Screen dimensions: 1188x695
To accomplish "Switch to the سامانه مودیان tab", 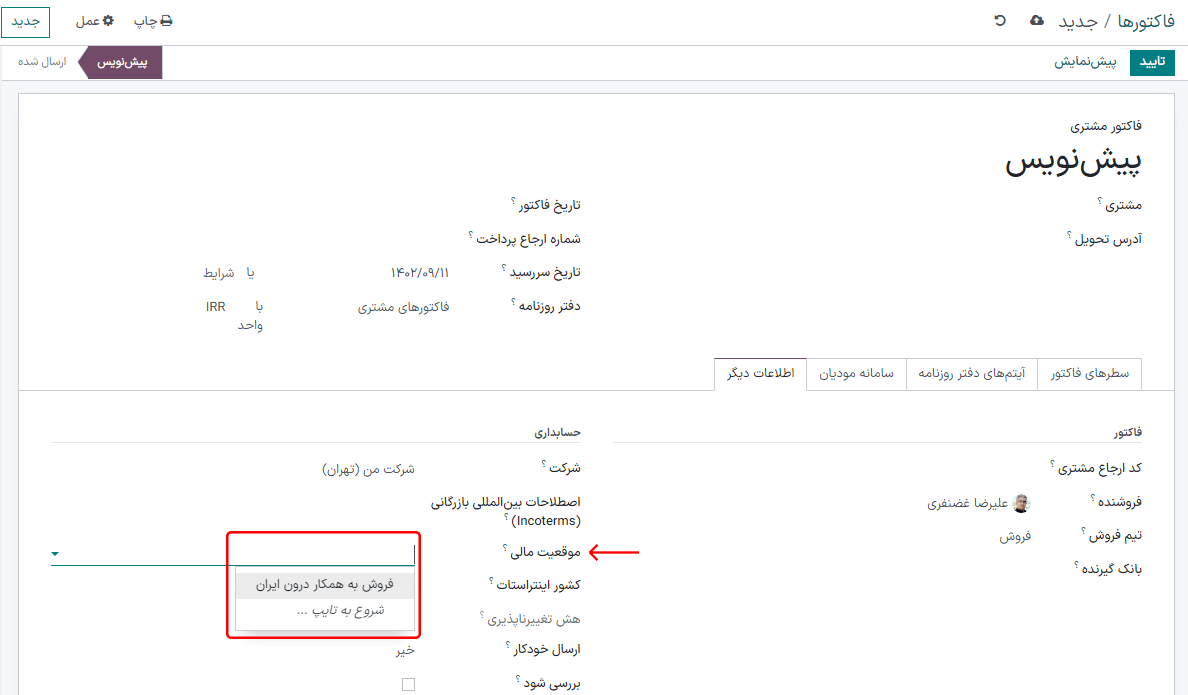I will 856,373.
